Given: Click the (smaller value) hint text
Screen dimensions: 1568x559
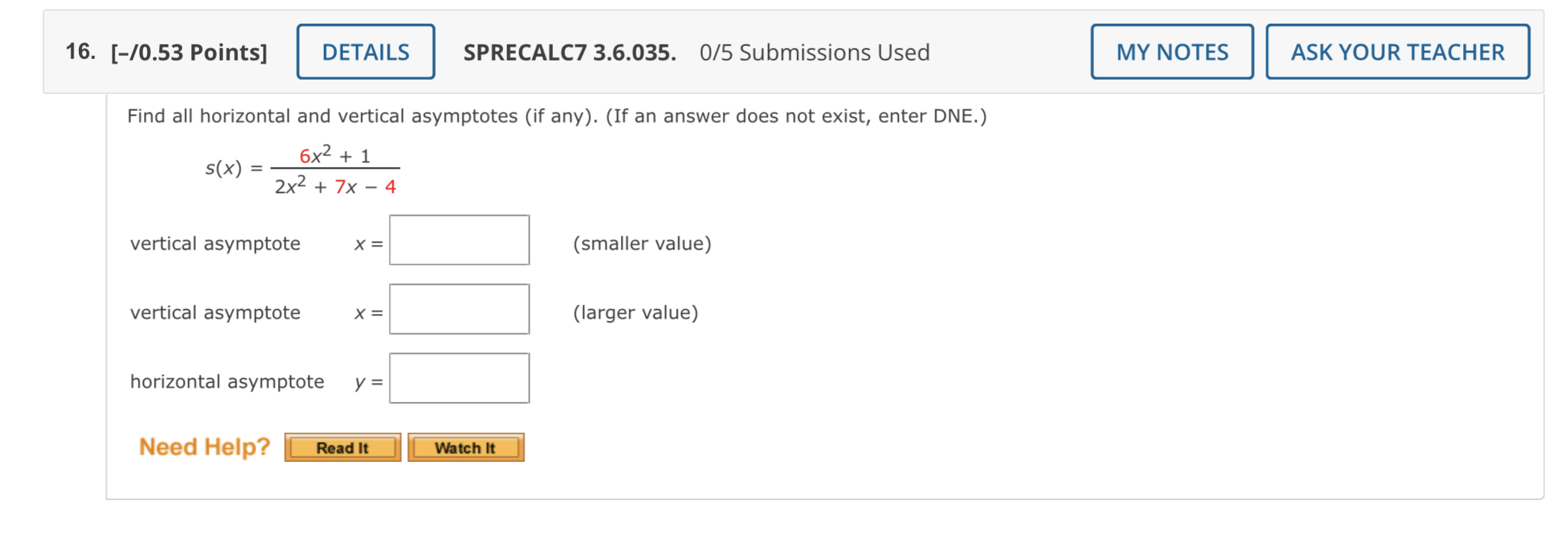Looking at the screenshot, I should [642, 244].
